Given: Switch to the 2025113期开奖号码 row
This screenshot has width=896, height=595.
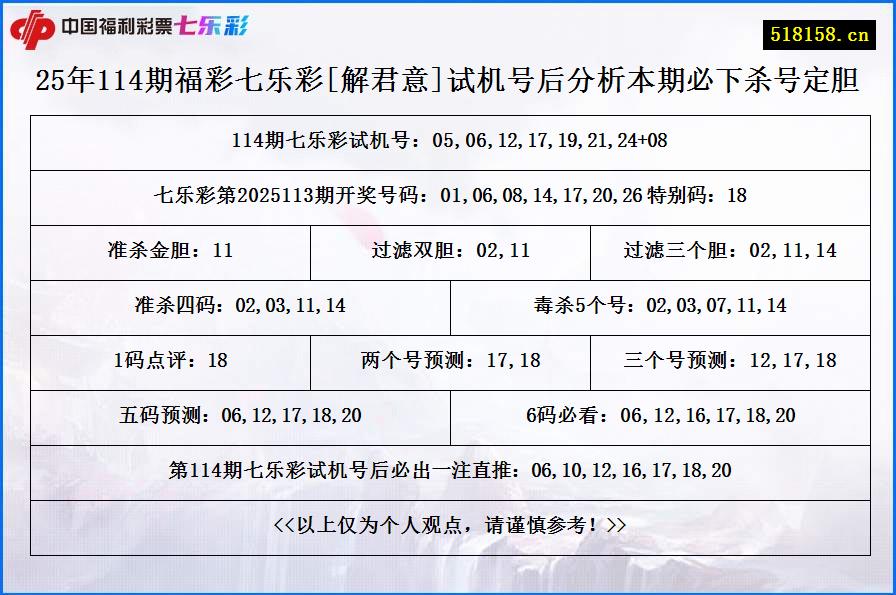Looking at the screenshot, I should point(448,196).
